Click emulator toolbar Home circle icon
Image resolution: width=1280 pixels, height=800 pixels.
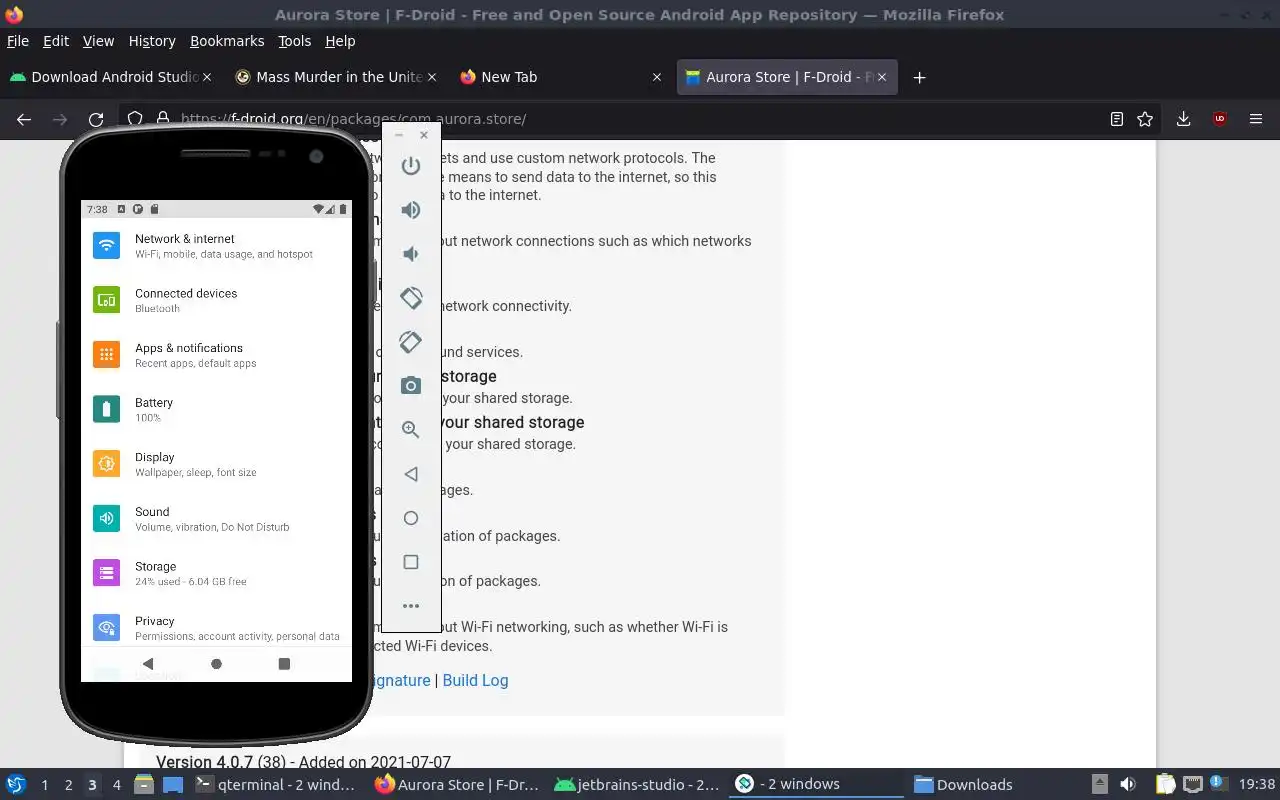[x=411, y=518]
